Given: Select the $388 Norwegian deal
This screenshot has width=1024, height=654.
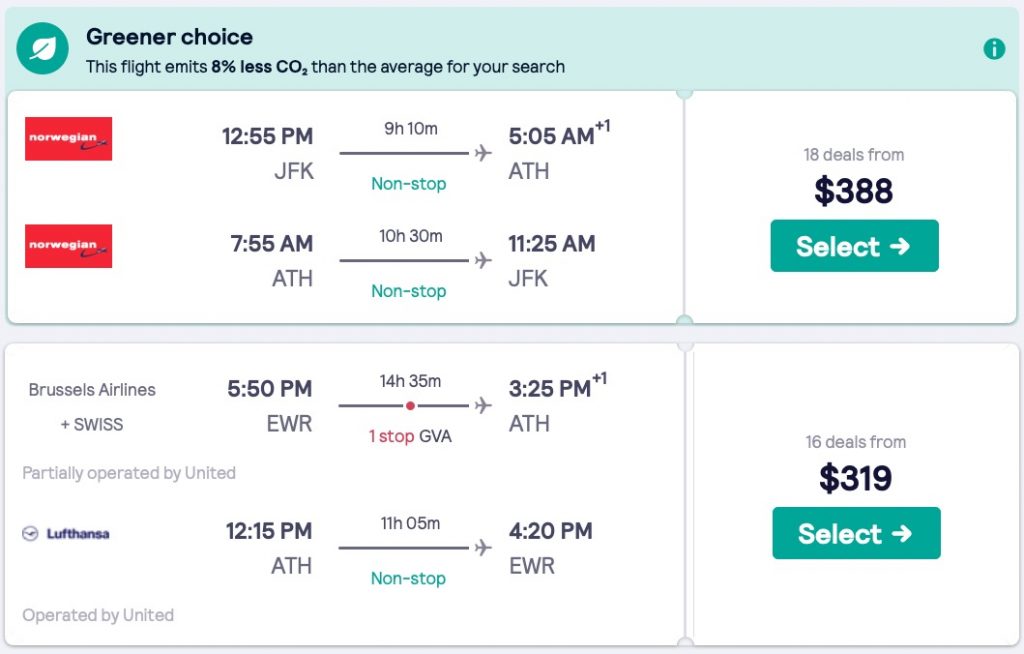Looking at the screenshot, I should [854, 246].
